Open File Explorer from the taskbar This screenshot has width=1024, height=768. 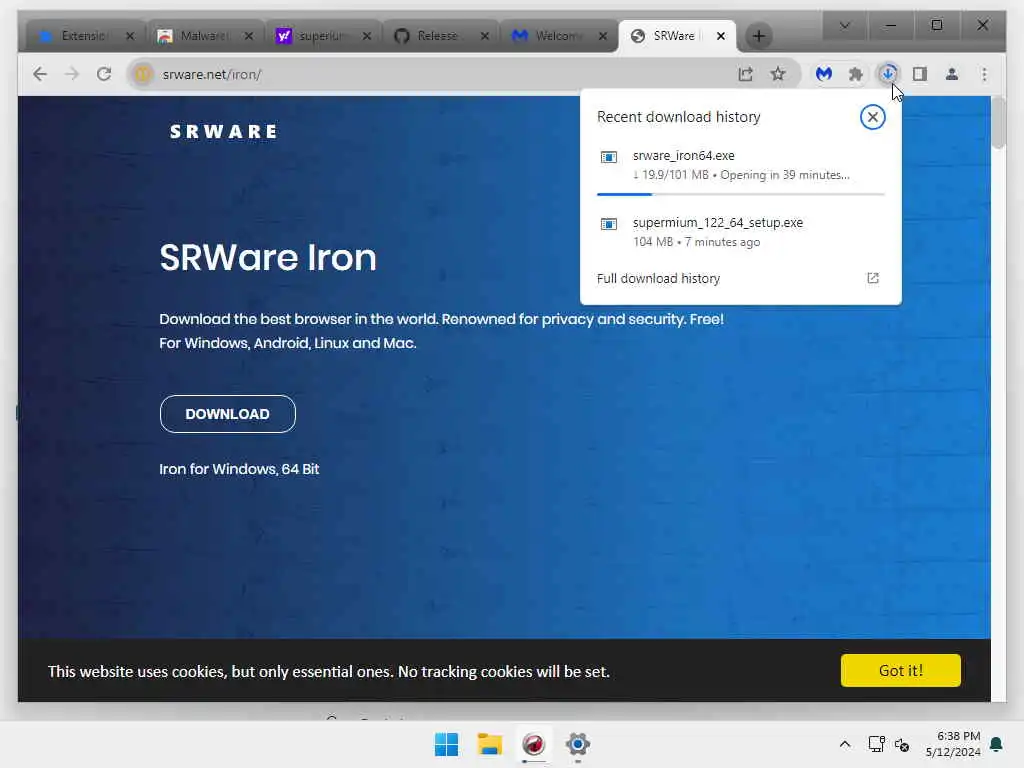pyautogui.click(x=490, y=744)
